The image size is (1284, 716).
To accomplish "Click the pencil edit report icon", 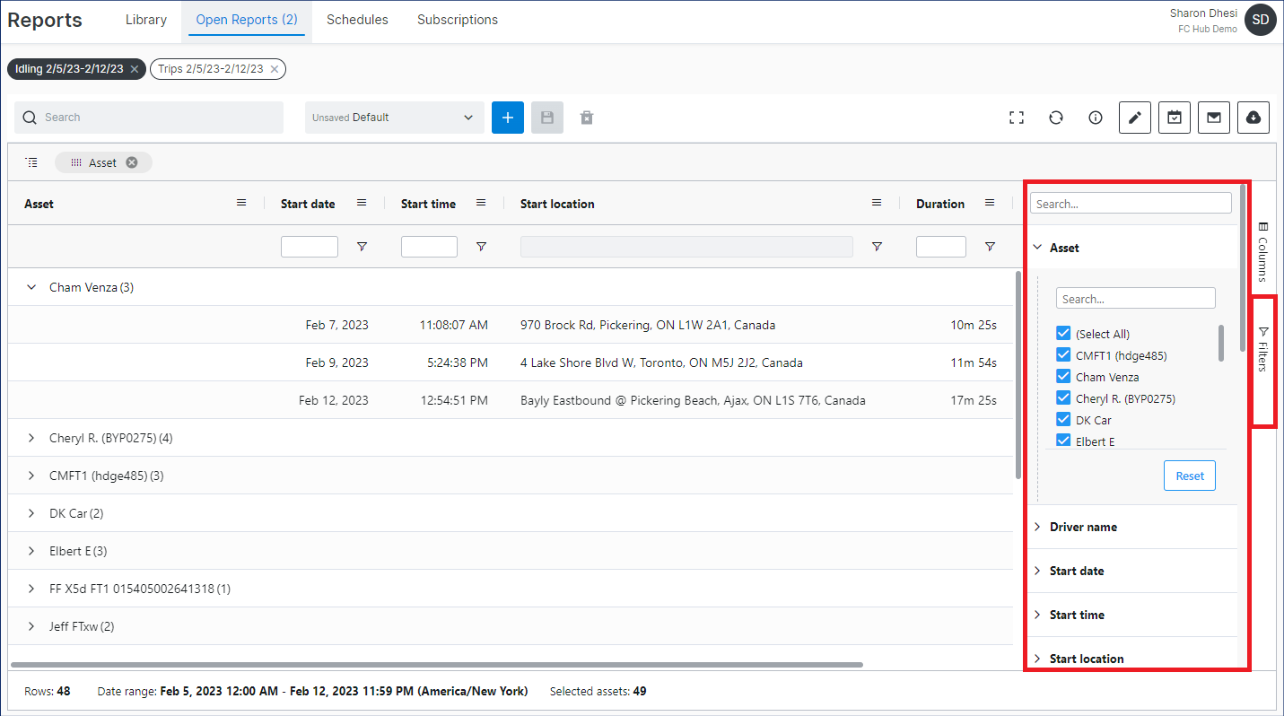I will pos(1134,118).
